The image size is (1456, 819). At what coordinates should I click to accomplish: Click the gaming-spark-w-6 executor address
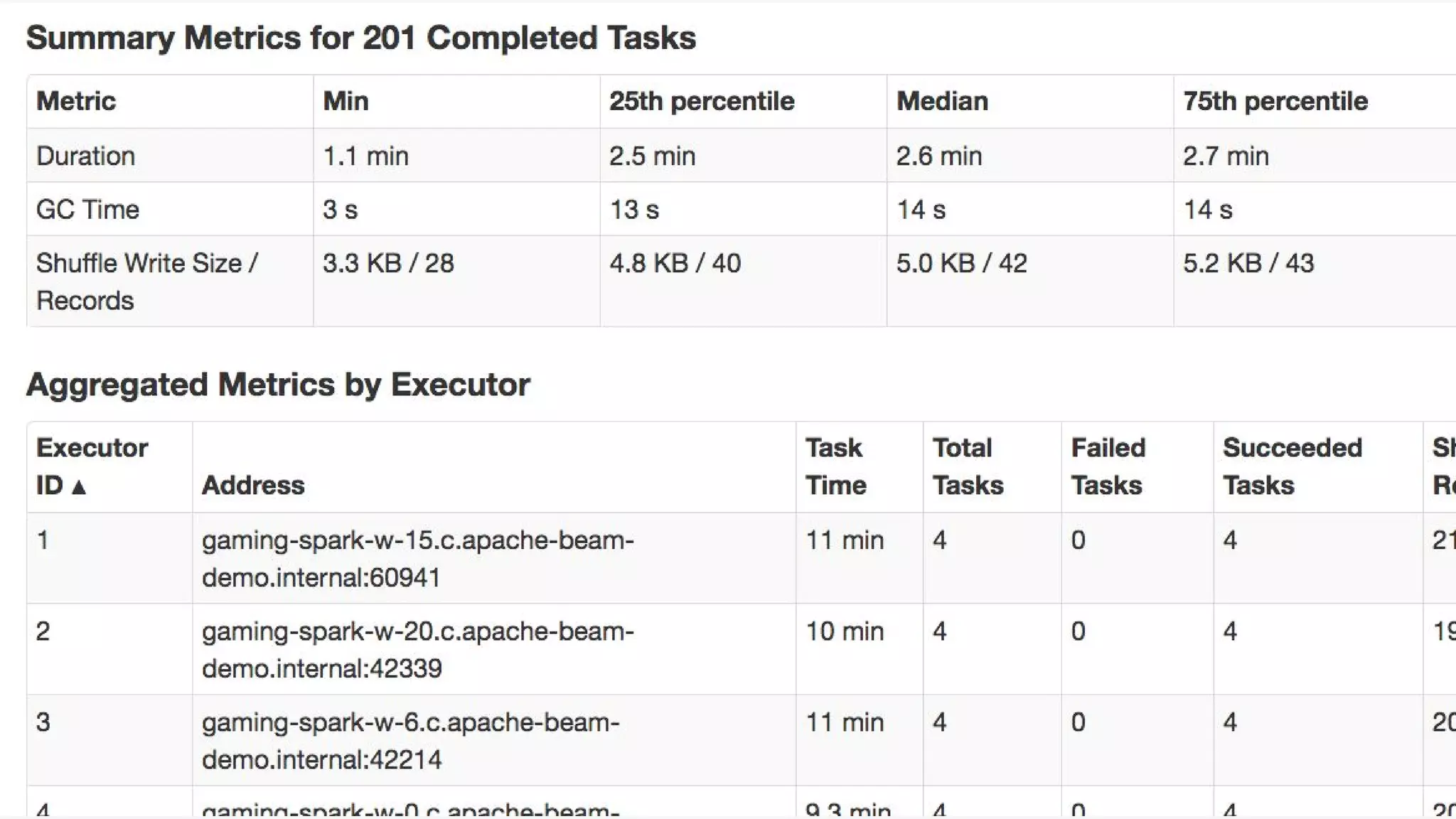point(410,741)
